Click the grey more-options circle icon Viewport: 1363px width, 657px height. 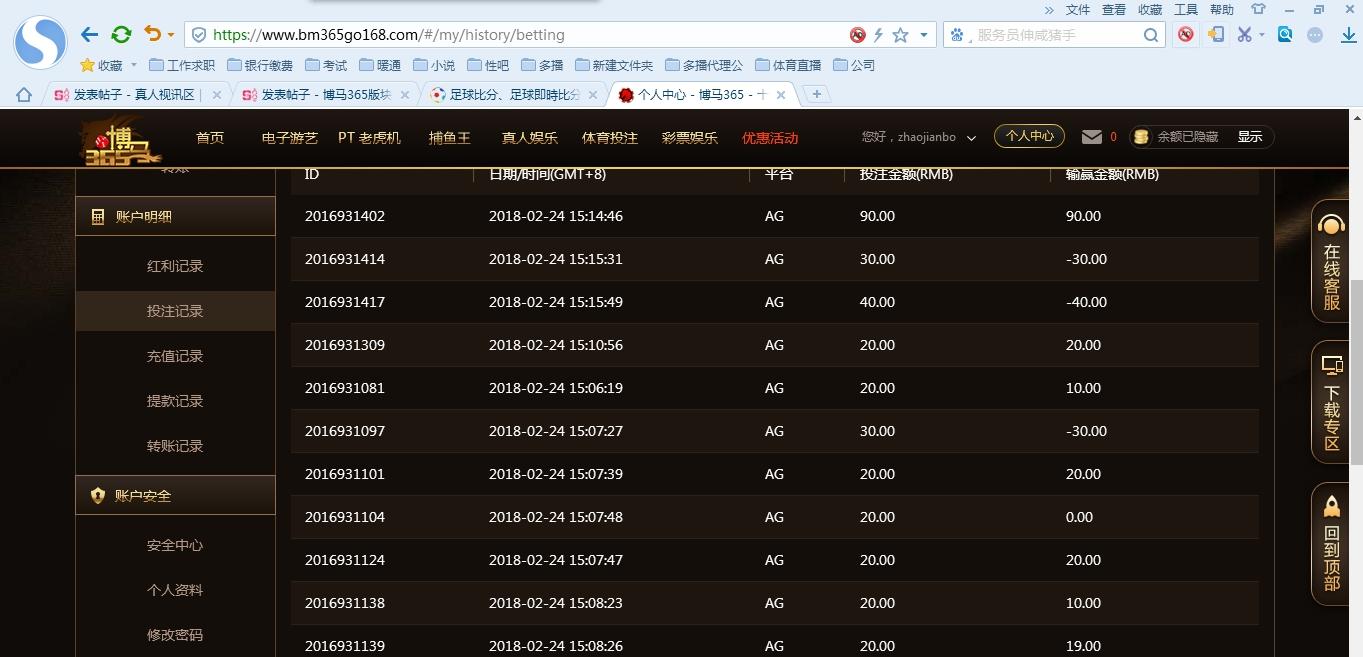point(1316,35)
